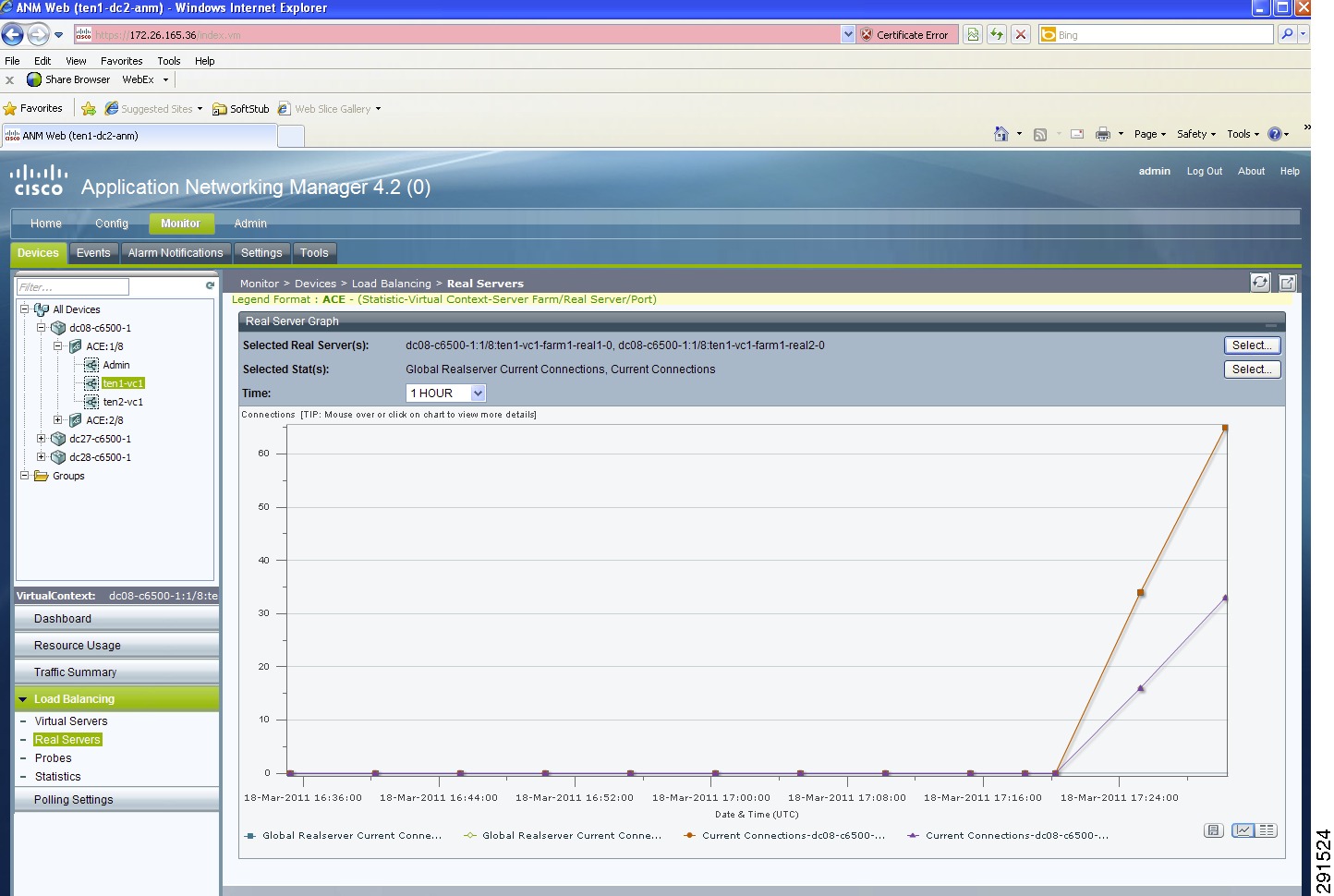Click the Admin context icon
1334x896 pixels.
[91, 365]
